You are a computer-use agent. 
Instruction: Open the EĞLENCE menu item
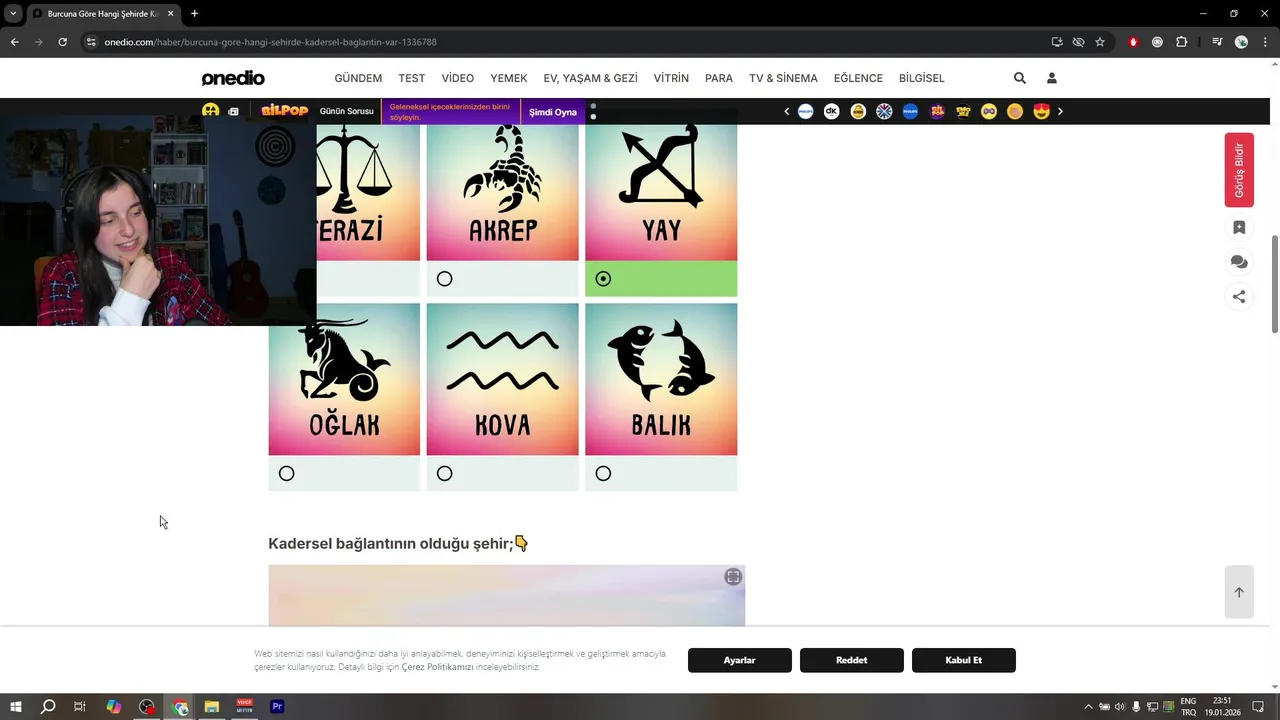tap(858, 78)
